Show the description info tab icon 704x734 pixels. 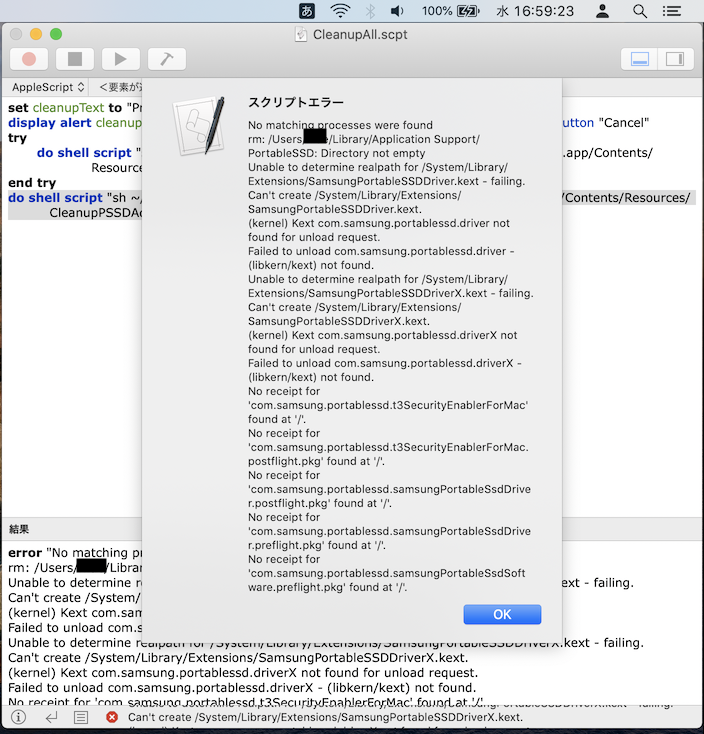click(18, 717)
